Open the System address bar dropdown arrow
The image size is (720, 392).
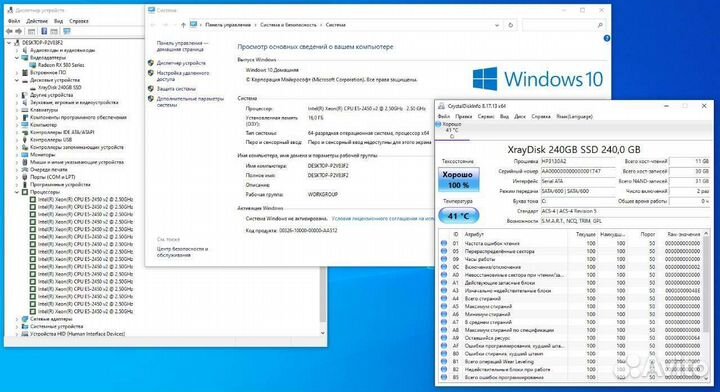497,25
